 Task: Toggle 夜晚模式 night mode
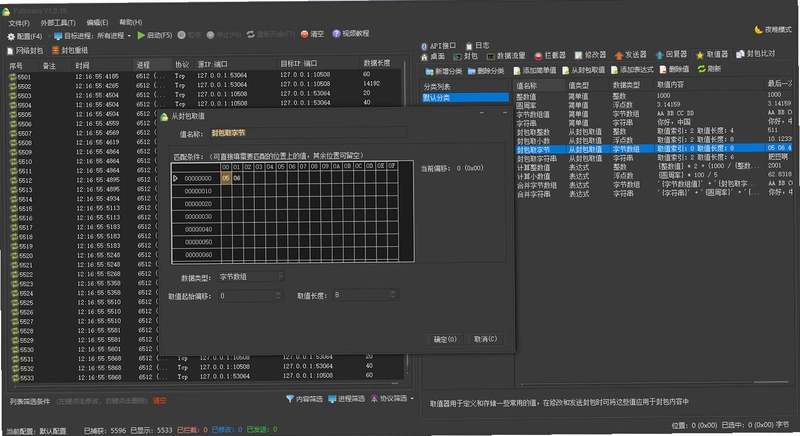click(x=772, y=30)
